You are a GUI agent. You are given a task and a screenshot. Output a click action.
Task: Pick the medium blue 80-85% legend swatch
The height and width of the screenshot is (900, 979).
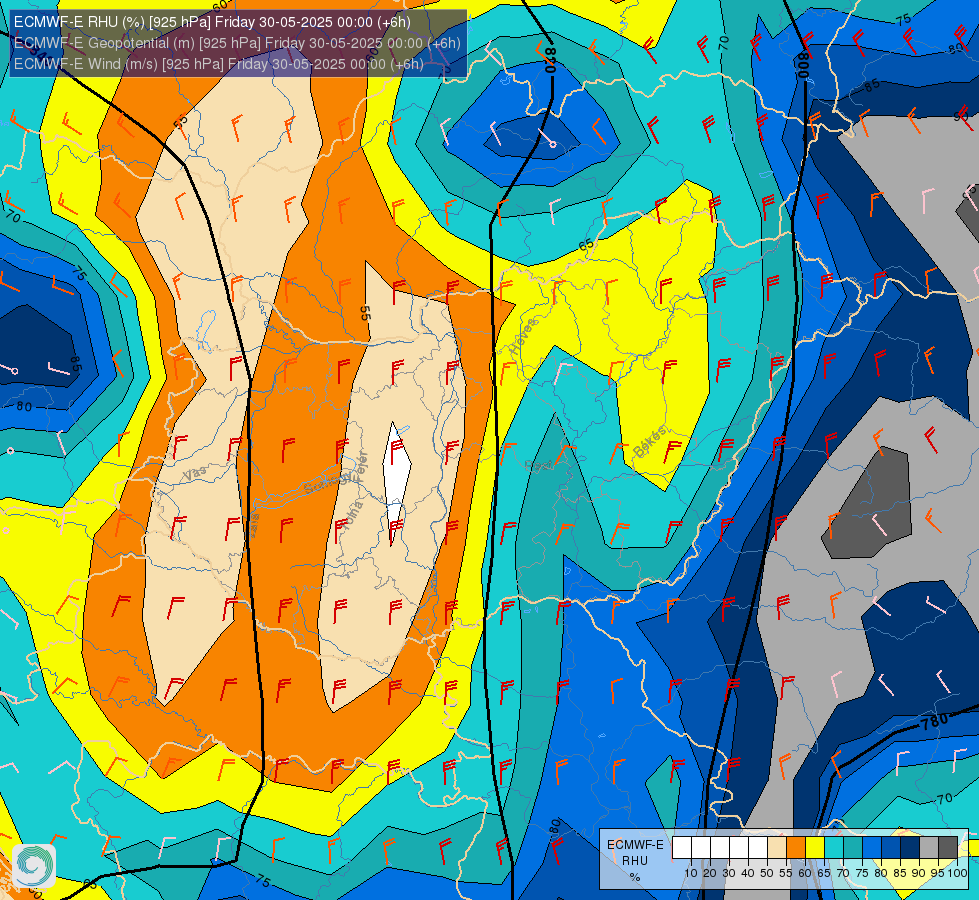pos(891,847)
